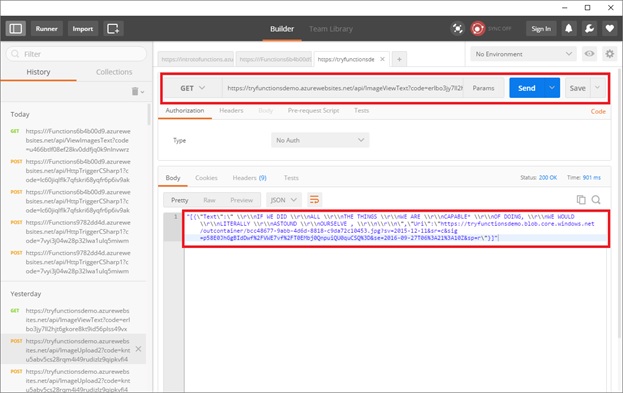This screenshot has width=623, height=393.
Task: Click the 200 OK status value
Action: pos(548,178)
